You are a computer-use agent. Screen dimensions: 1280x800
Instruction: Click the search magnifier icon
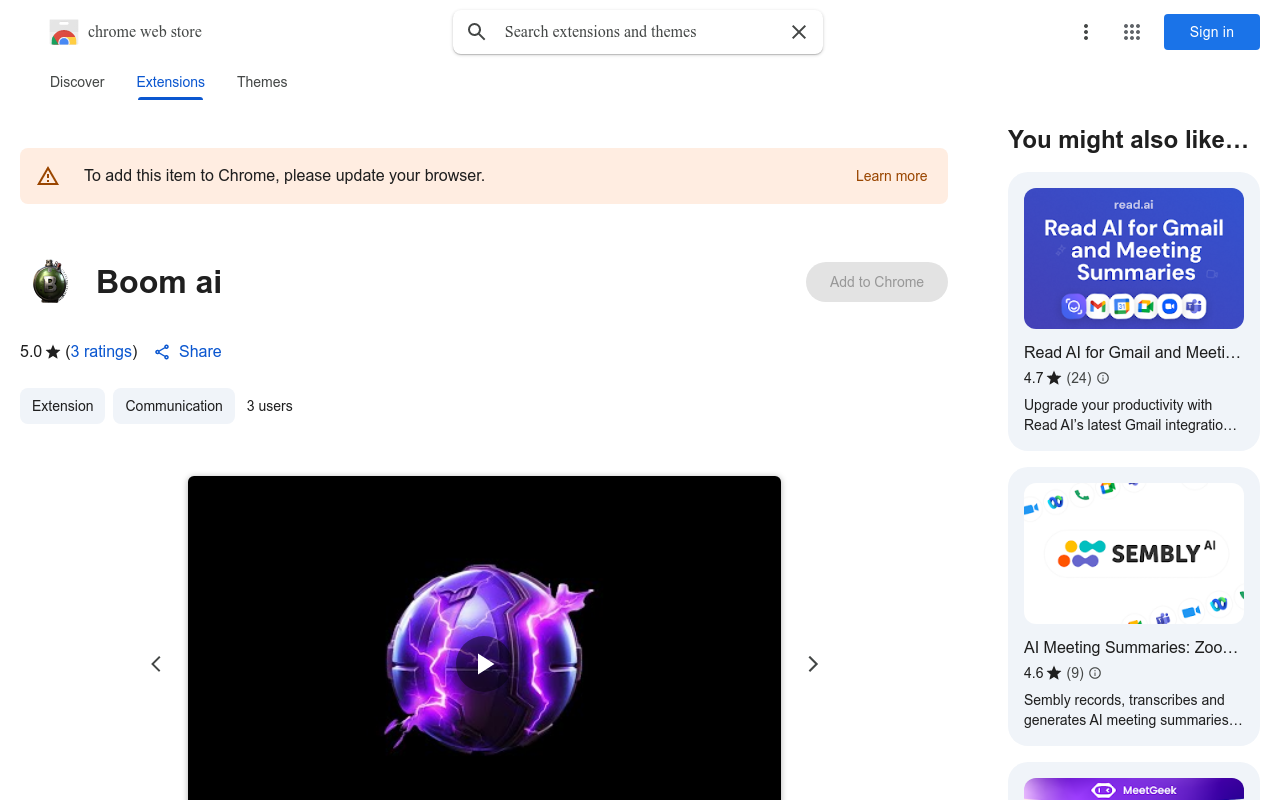pyautogui.click(x=477, y=32)
